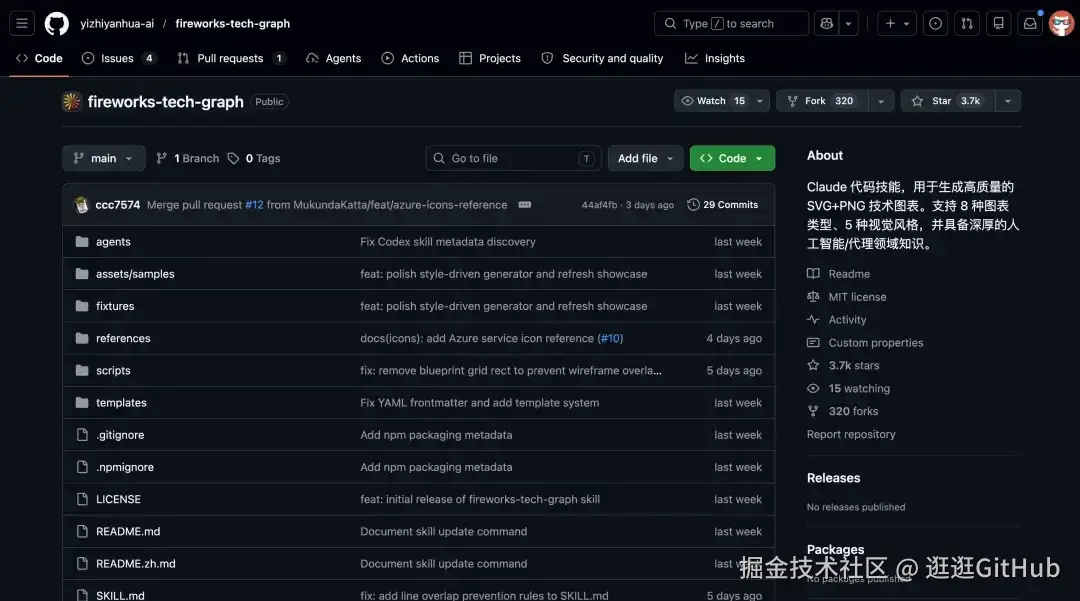Image resolution: width=1080 pixels, height=601 pixels.
Task: Select the Code tab
Action: coord(39,59)
